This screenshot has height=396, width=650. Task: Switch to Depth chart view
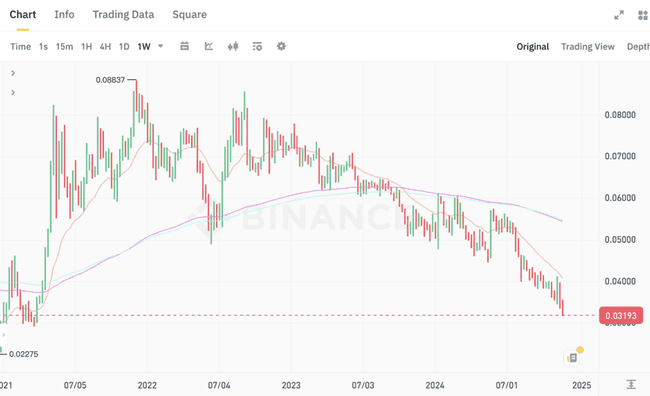click(638, 46)
